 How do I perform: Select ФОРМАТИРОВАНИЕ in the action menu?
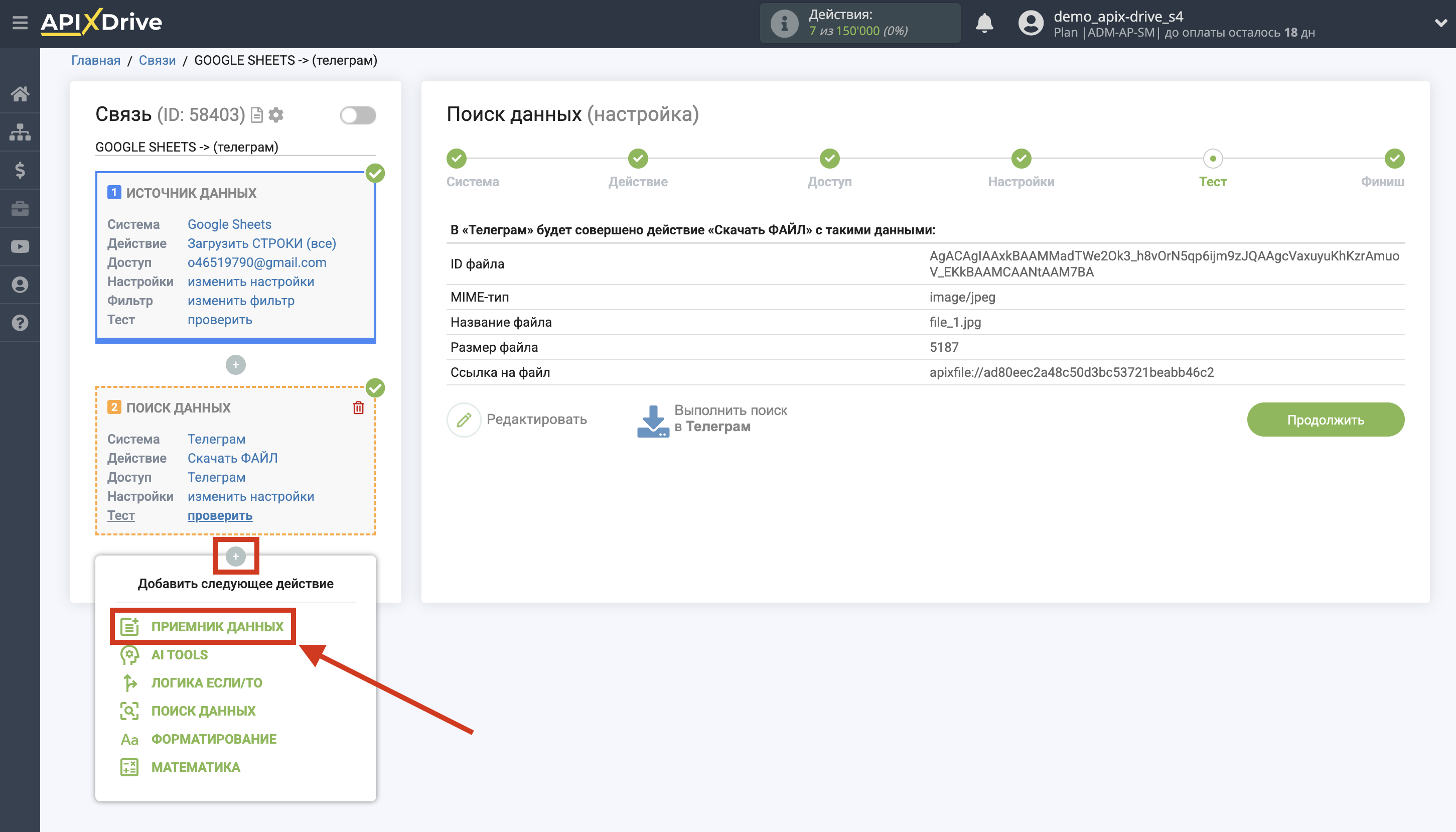214,739
